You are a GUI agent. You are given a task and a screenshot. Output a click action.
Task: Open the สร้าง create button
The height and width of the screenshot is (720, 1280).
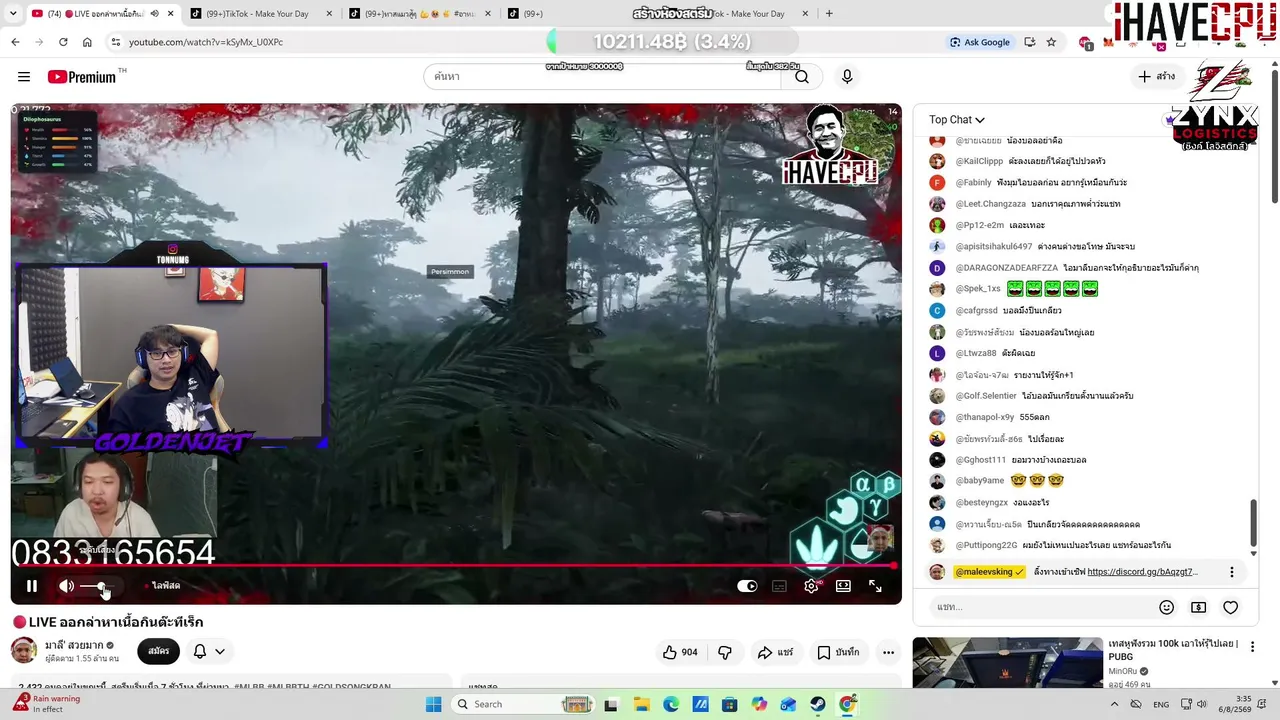coord(1156,77)
